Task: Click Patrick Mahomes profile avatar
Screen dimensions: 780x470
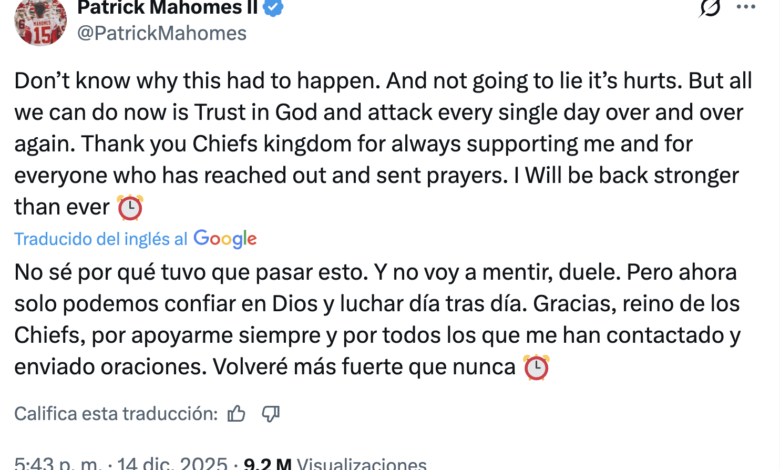Action: coord(40,18)
